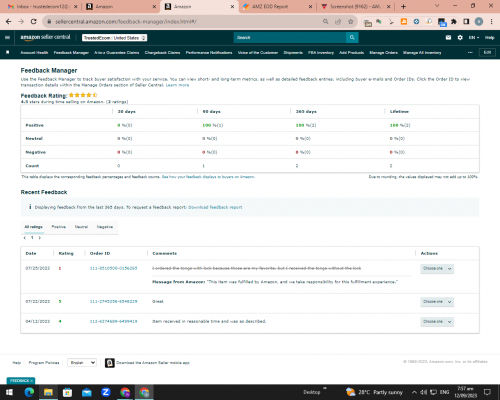
Task: Open the mail messages icon
Action: 448,38
